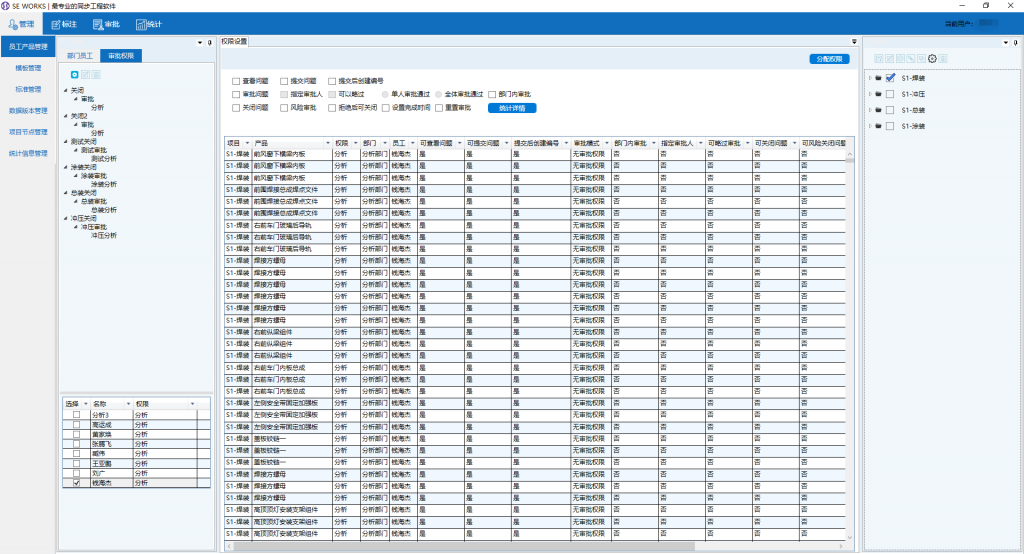The image size is (1024, 554).
Task: Click the blue add icon above approval tree
Action: click(75, 74)
